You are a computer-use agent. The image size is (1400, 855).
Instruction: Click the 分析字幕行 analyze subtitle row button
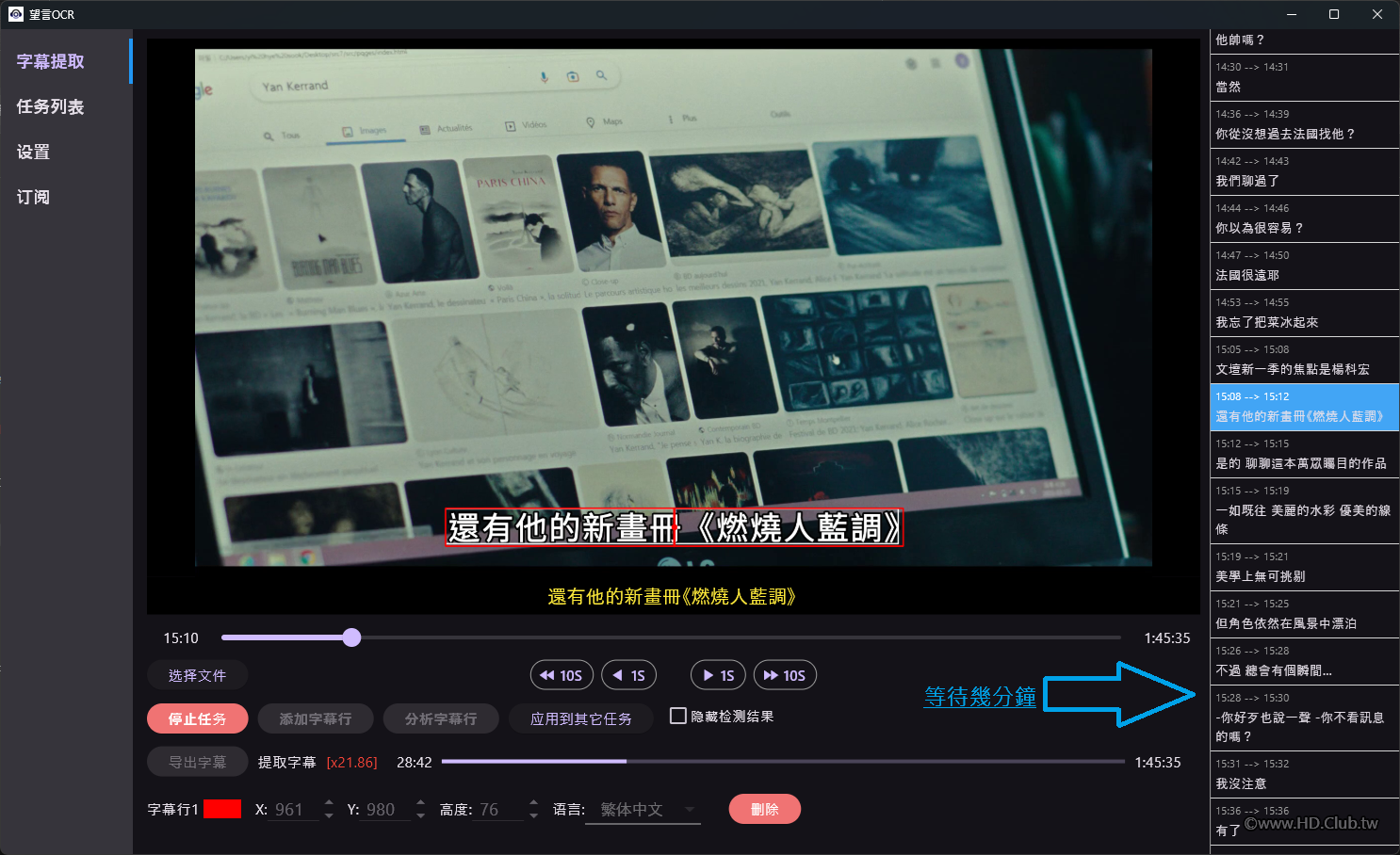point(441,718)
